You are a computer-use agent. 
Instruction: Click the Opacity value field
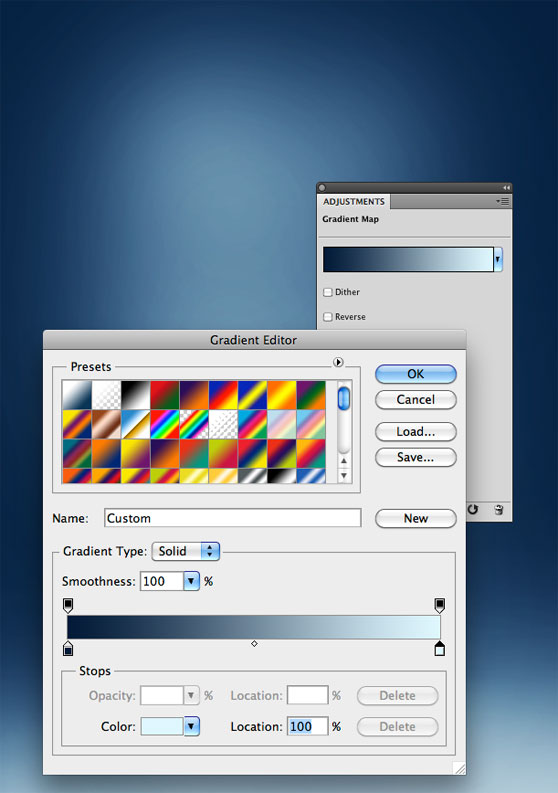pyautogui.click(x=162, y=695)
